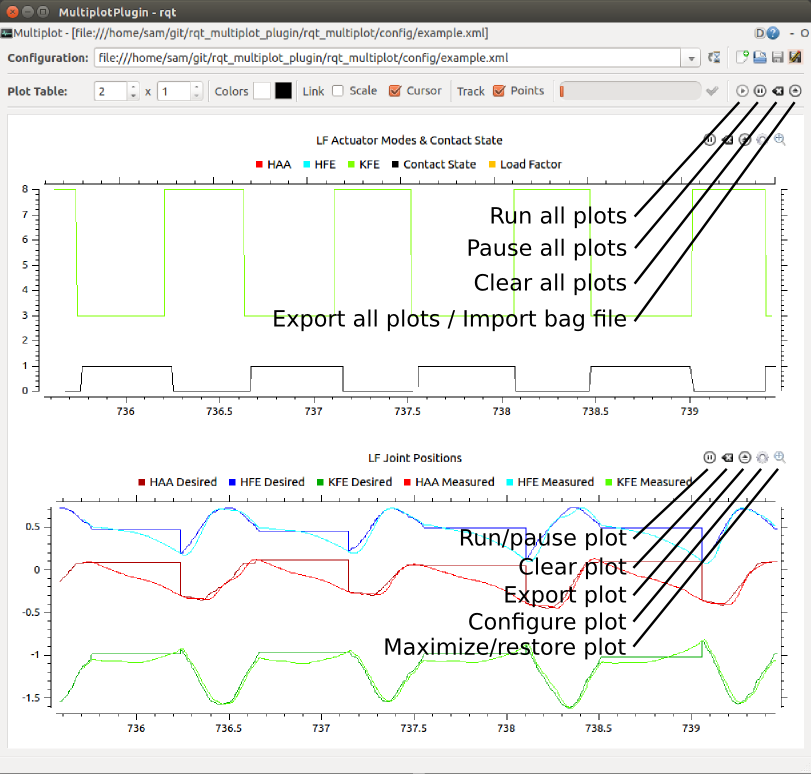Click the white background color swatch

coord(262,91)
